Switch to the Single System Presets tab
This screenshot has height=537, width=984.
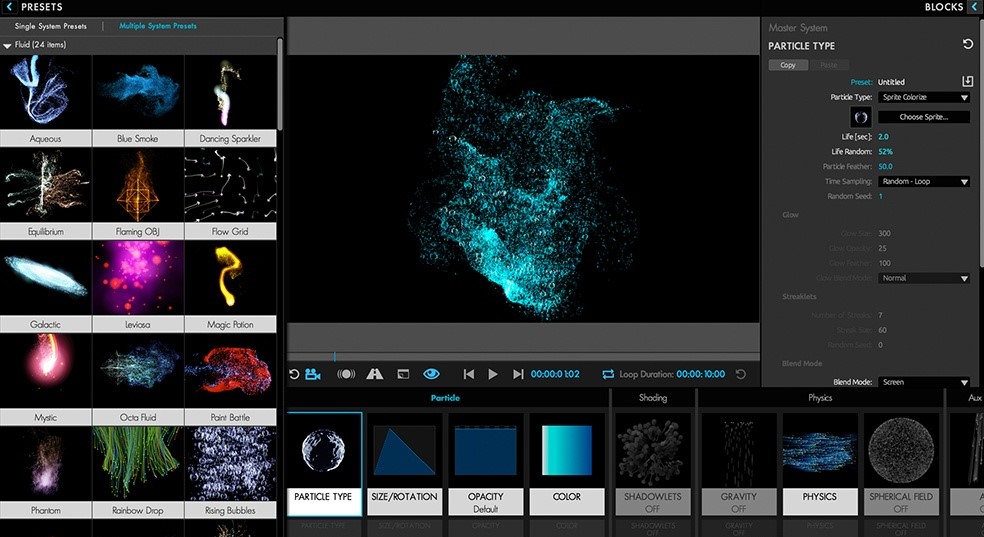coord(50,26)
